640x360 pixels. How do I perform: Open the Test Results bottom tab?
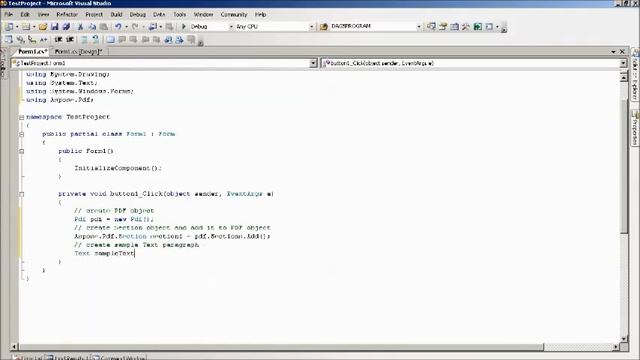coord(67,358)
